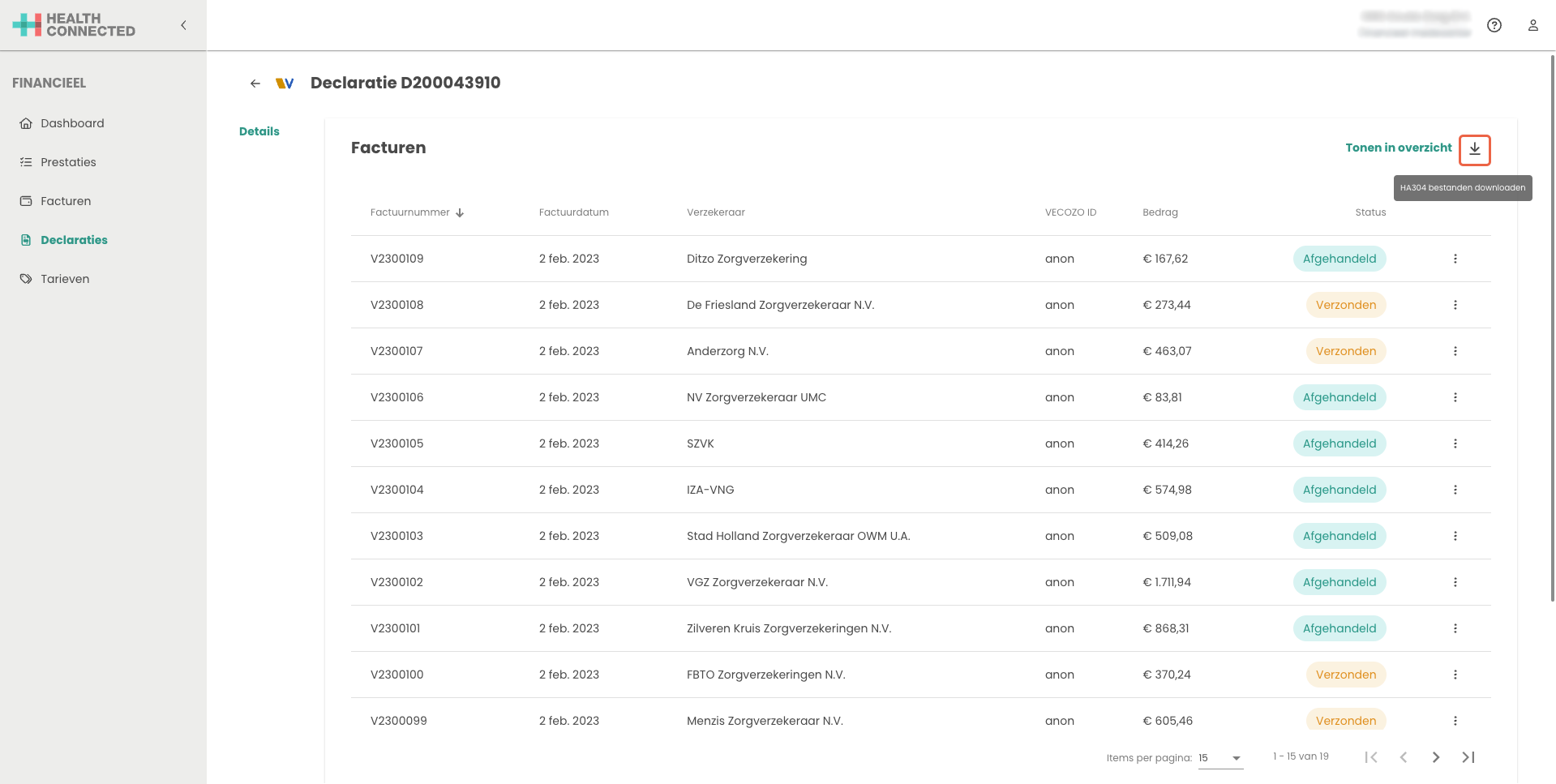The height and width of the screenshot is (784, 1556).
Task: Open Items per pagina dropdown
Action: pos(1220,758)
